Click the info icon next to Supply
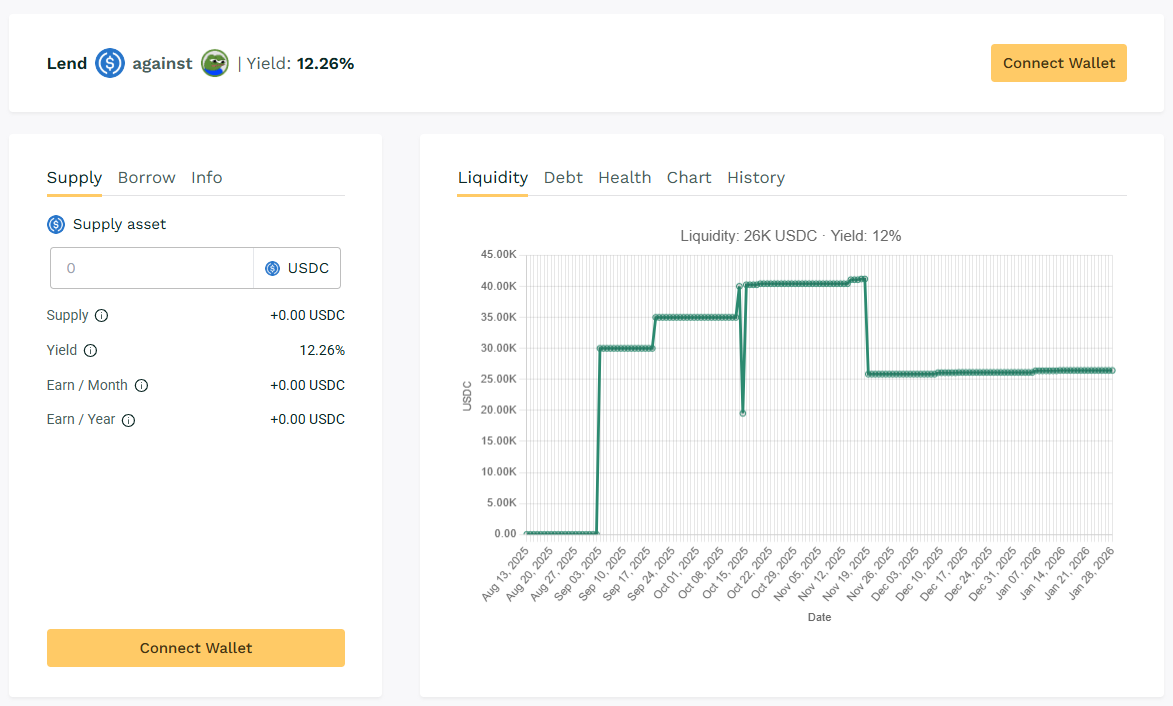 tap(101, 316)
